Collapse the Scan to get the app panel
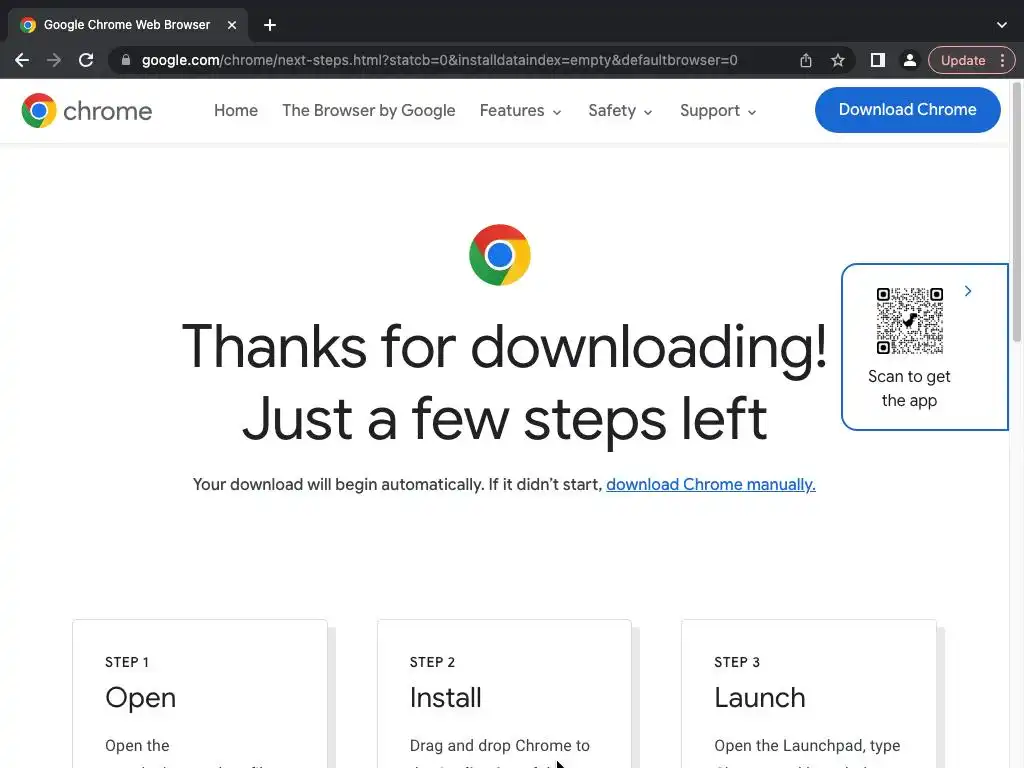 (x=968, y=291)
